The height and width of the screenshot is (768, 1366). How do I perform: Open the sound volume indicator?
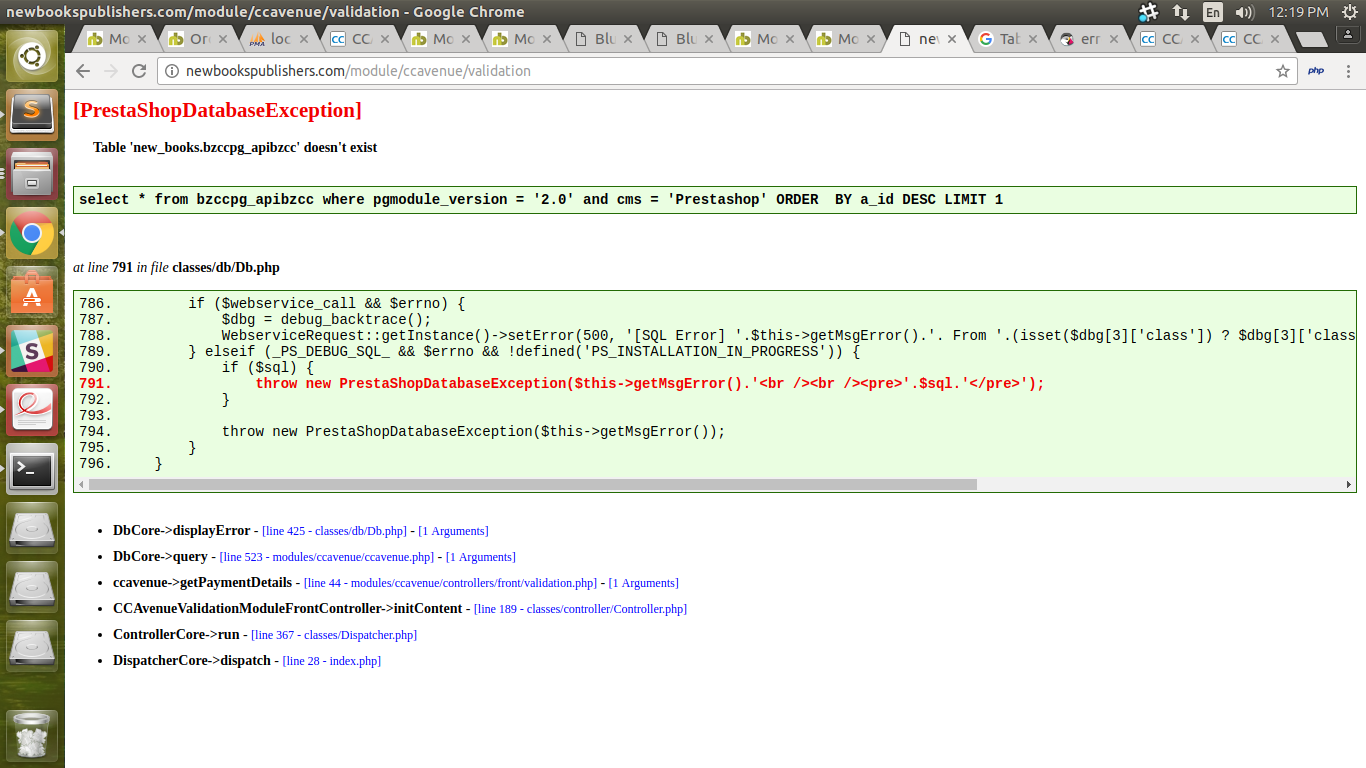click(1245, 12)
